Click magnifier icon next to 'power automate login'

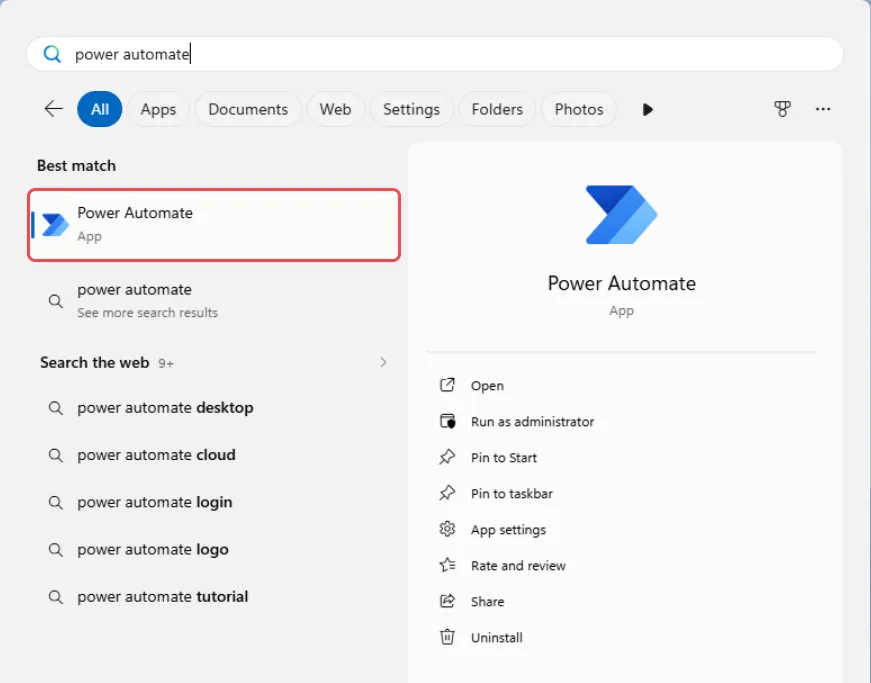pos(56,503)
